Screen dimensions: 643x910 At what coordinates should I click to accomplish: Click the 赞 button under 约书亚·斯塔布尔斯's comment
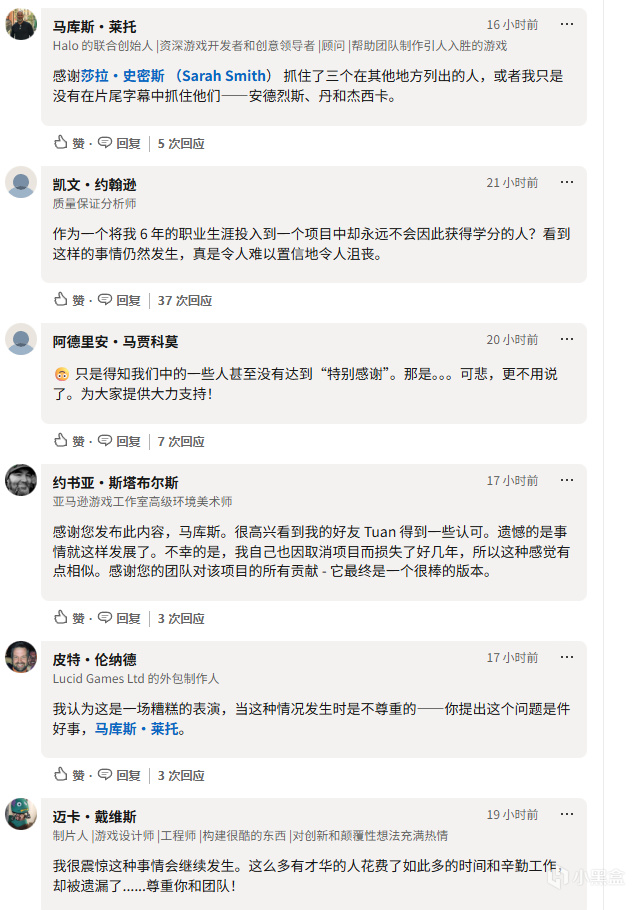[x=78, y=618]
